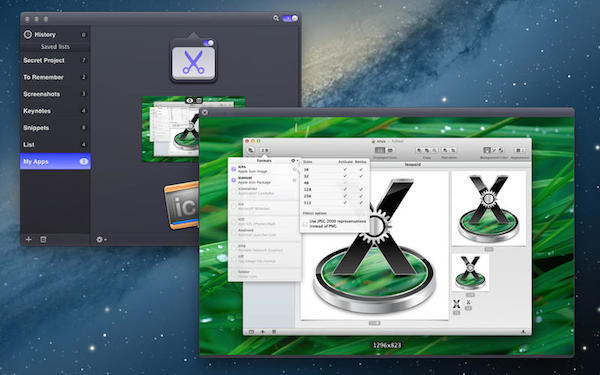Click the 1296x823 dimension label on the preview
600x375 pixels.
point(386,345)
